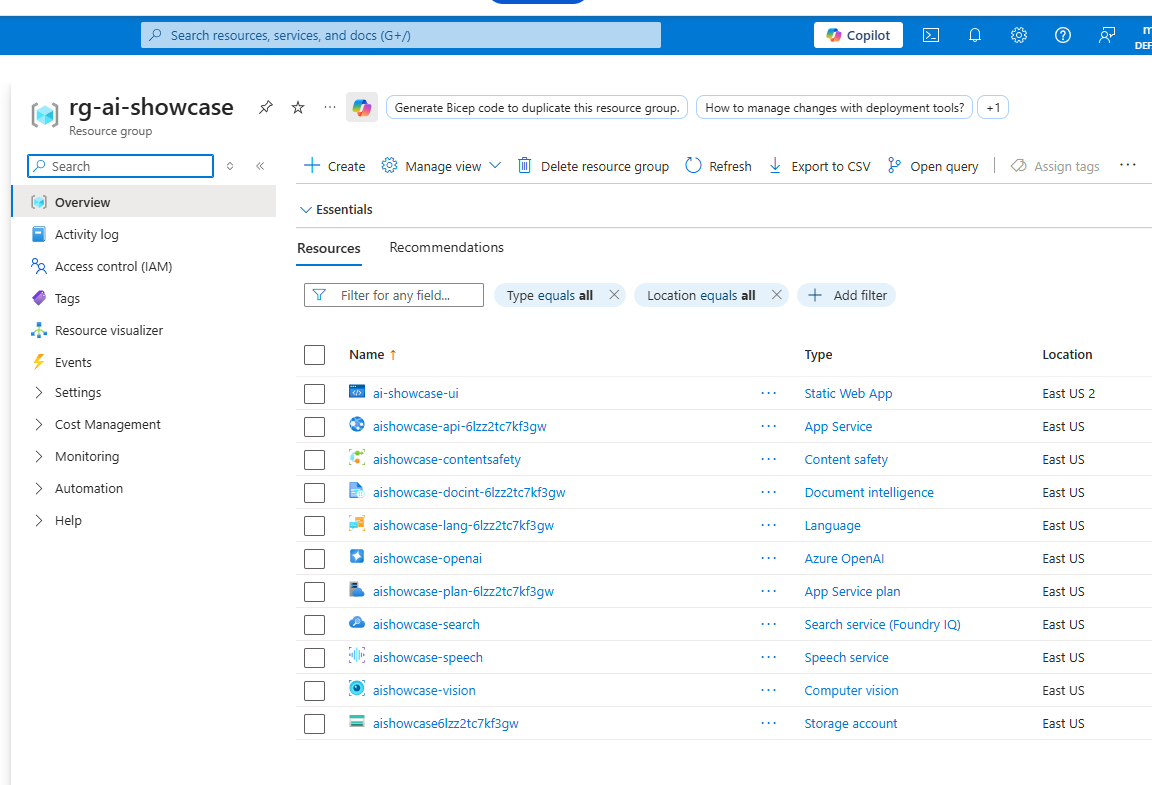Open more options next to title

[330, 107]
